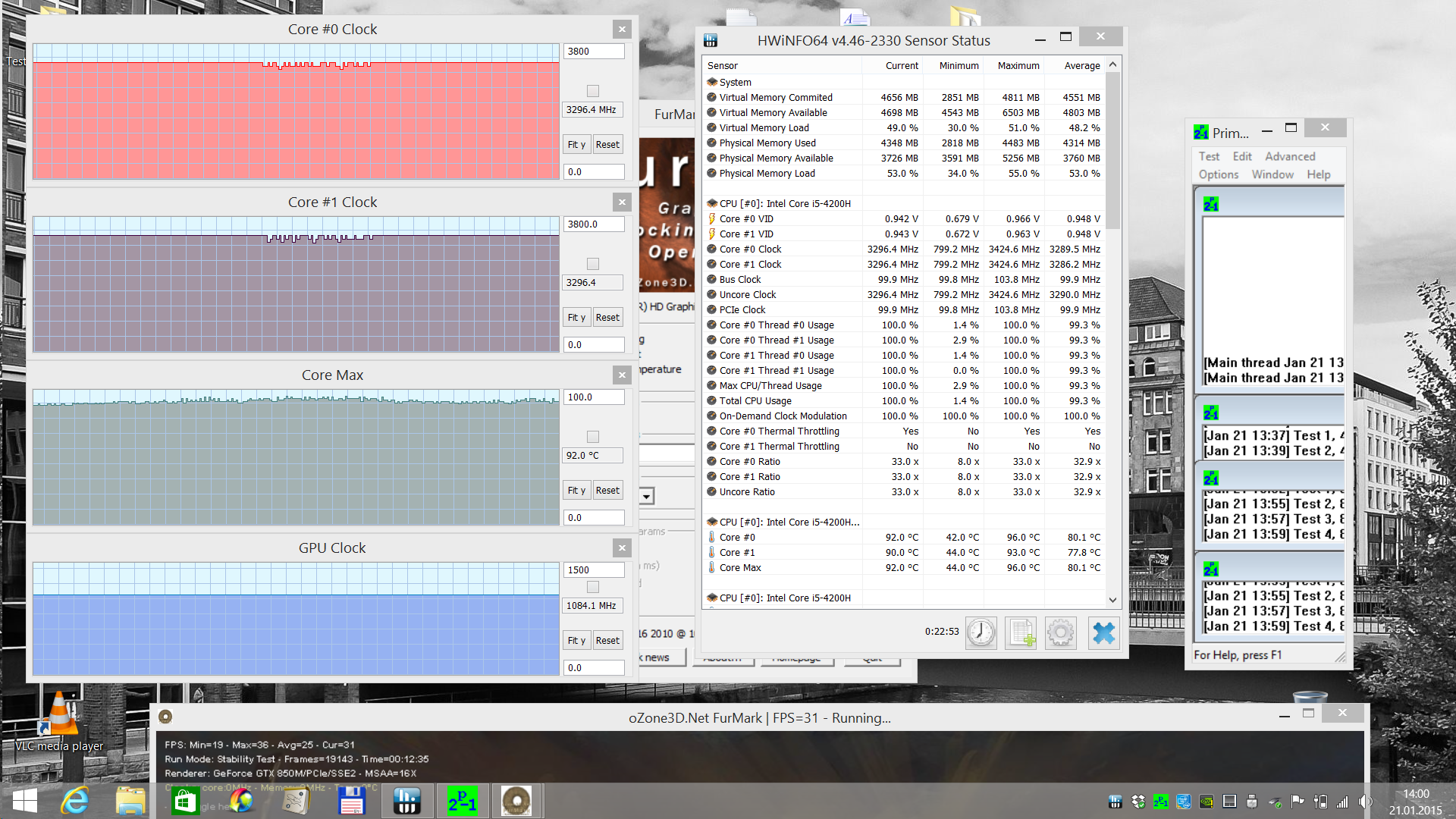Viewport: 1456px width, 819px height.
Task: Toggle checkbox in Core Max graph
Action: (x=593, y=437)
